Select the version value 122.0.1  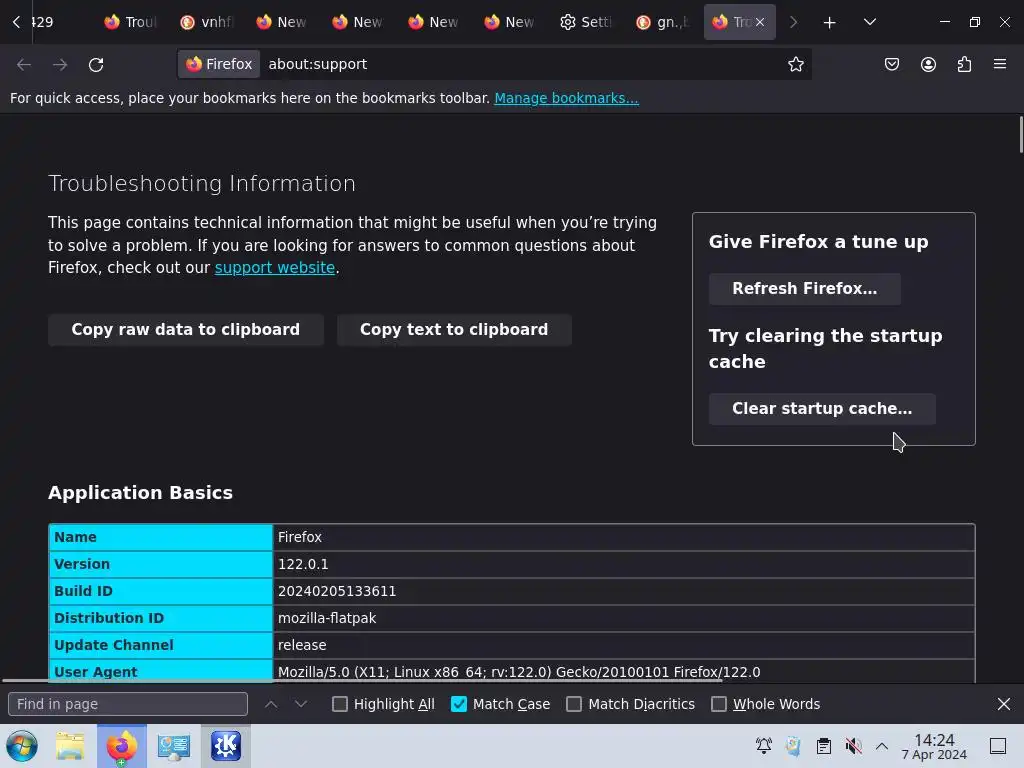click(303, 564)
